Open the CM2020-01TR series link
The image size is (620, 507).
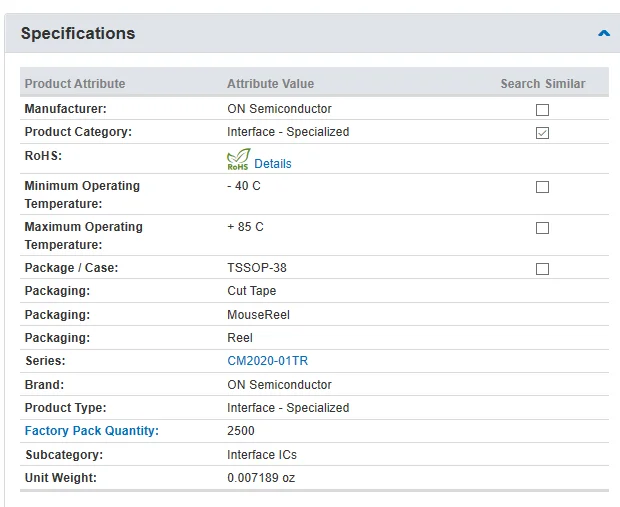[x=267, y=361]
